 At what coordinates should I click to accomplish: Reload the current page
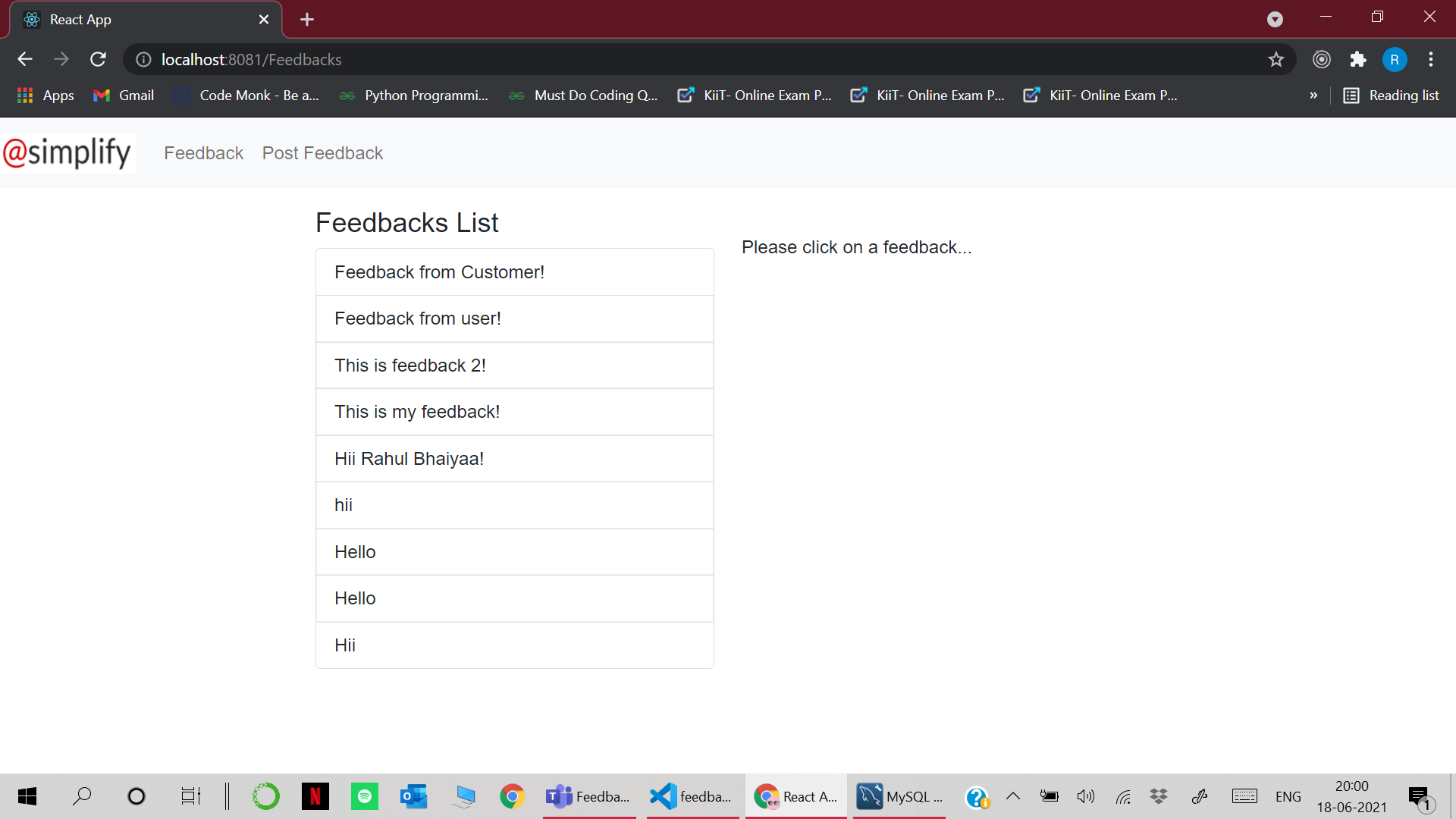pos(98,59)
